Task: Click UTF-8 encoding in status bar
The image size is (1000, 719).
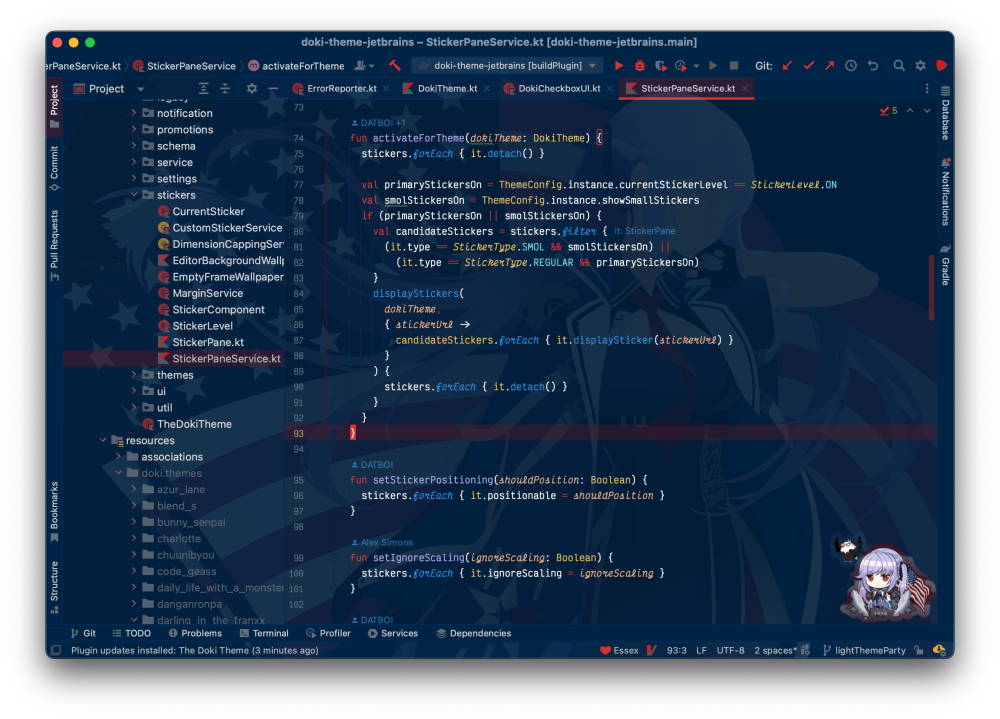Action: [730, 650]
